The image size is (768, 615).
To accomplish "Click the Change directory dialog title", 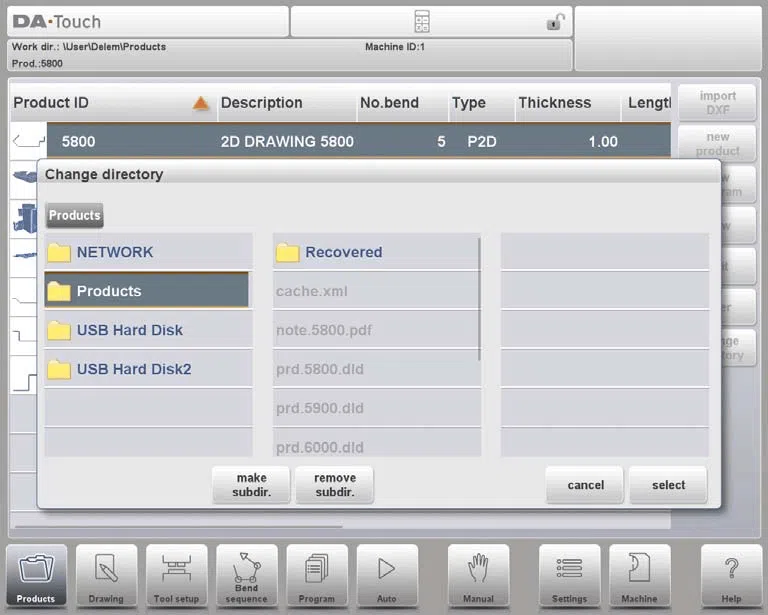I will pyautogui.click(x=104, y=174).
